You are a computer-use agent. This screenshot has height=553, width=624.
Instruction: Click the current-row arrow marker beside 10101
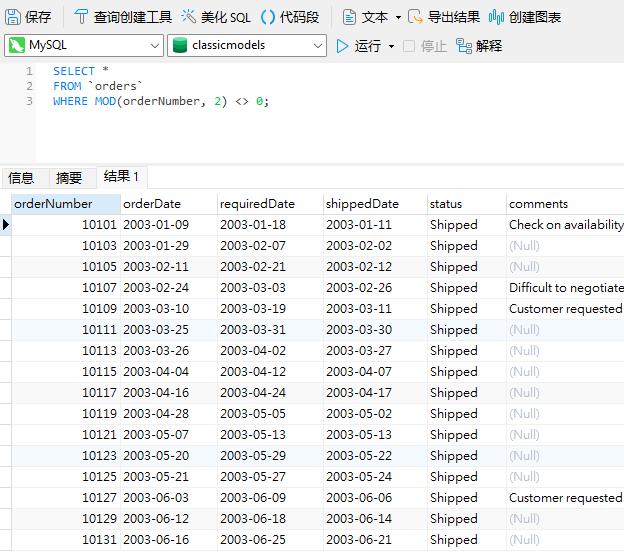6,225
